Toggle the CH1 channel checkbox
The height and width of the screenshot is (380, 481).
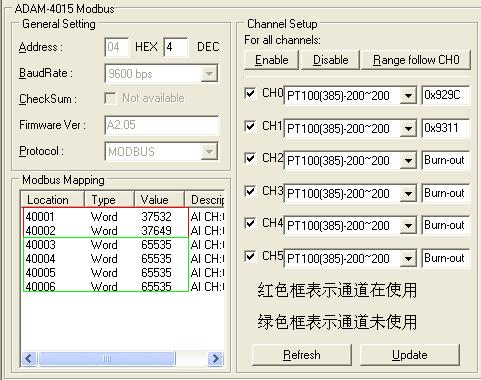tap(250, 126)
